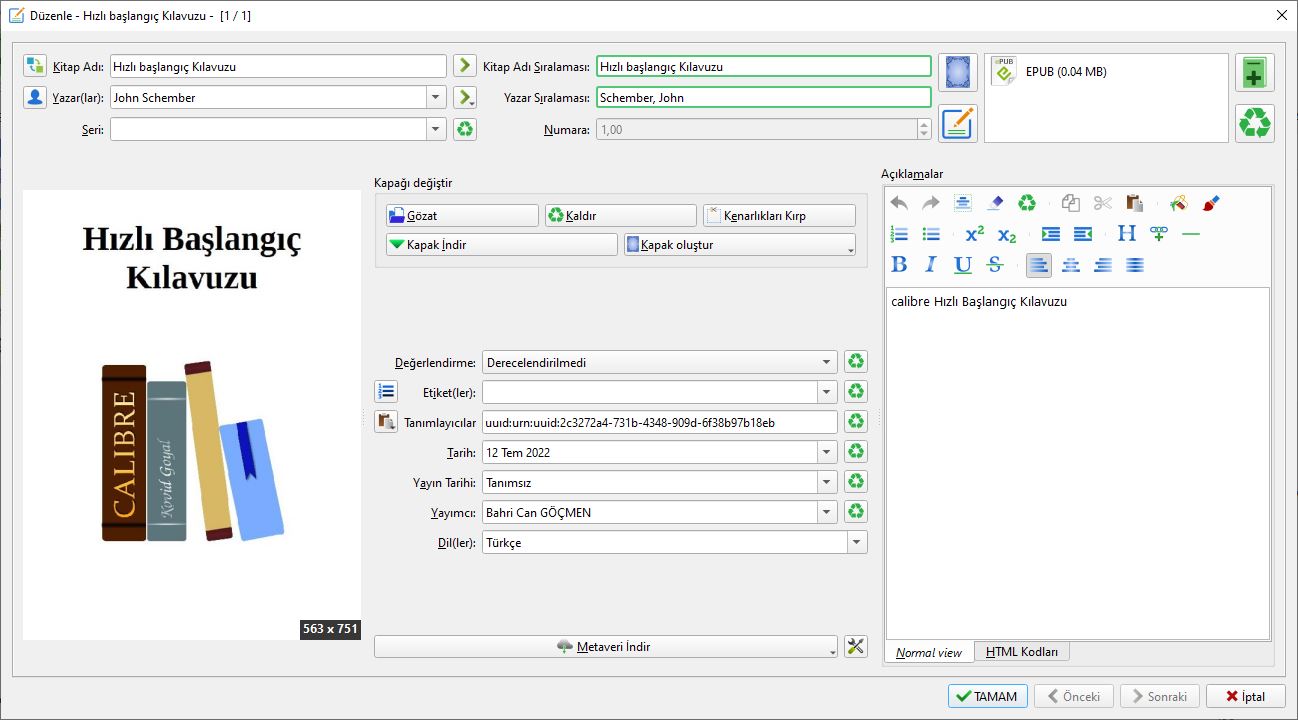Remove formatting eraser icon

click(994, 203)
